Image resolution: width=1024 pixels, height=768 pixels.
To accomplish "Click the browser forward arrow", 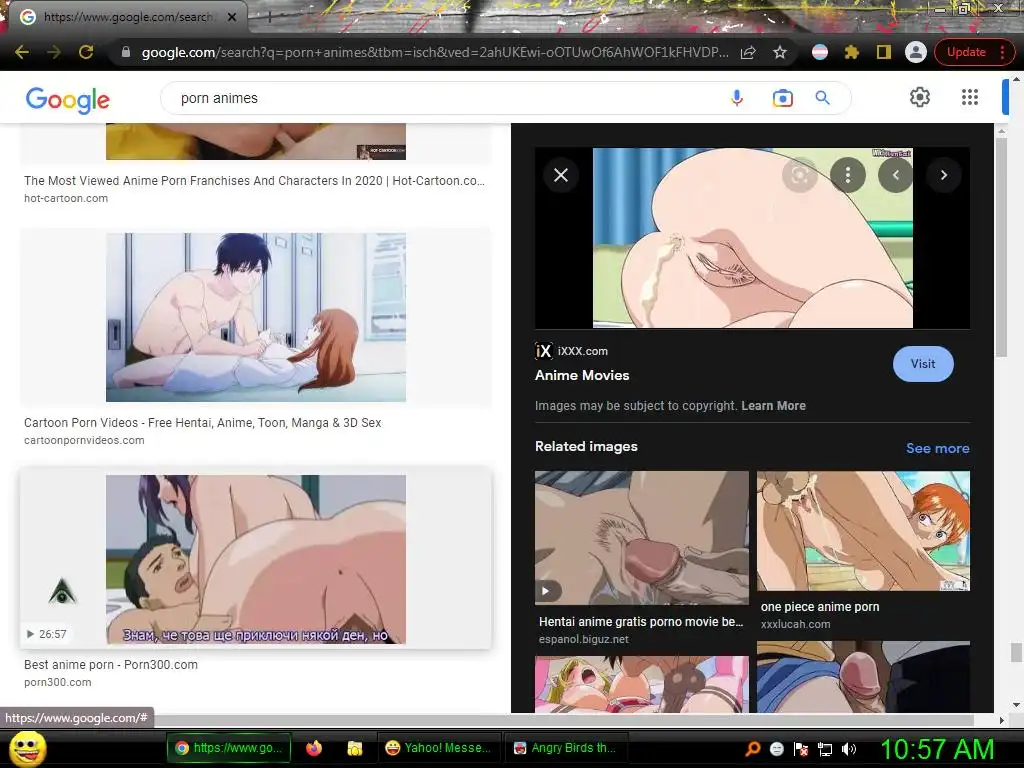I will [x=54, y=52].
